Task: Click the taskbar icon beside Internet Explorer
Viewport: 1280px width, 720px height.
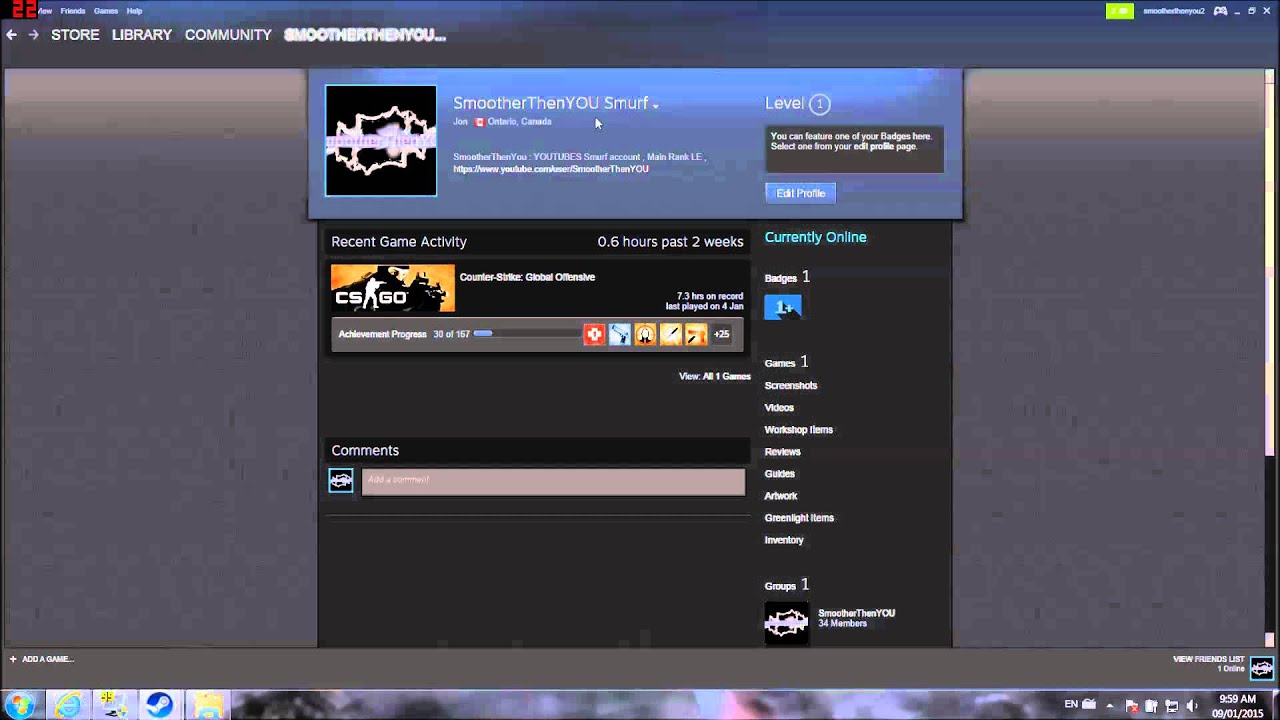Action: click(113, 705)
